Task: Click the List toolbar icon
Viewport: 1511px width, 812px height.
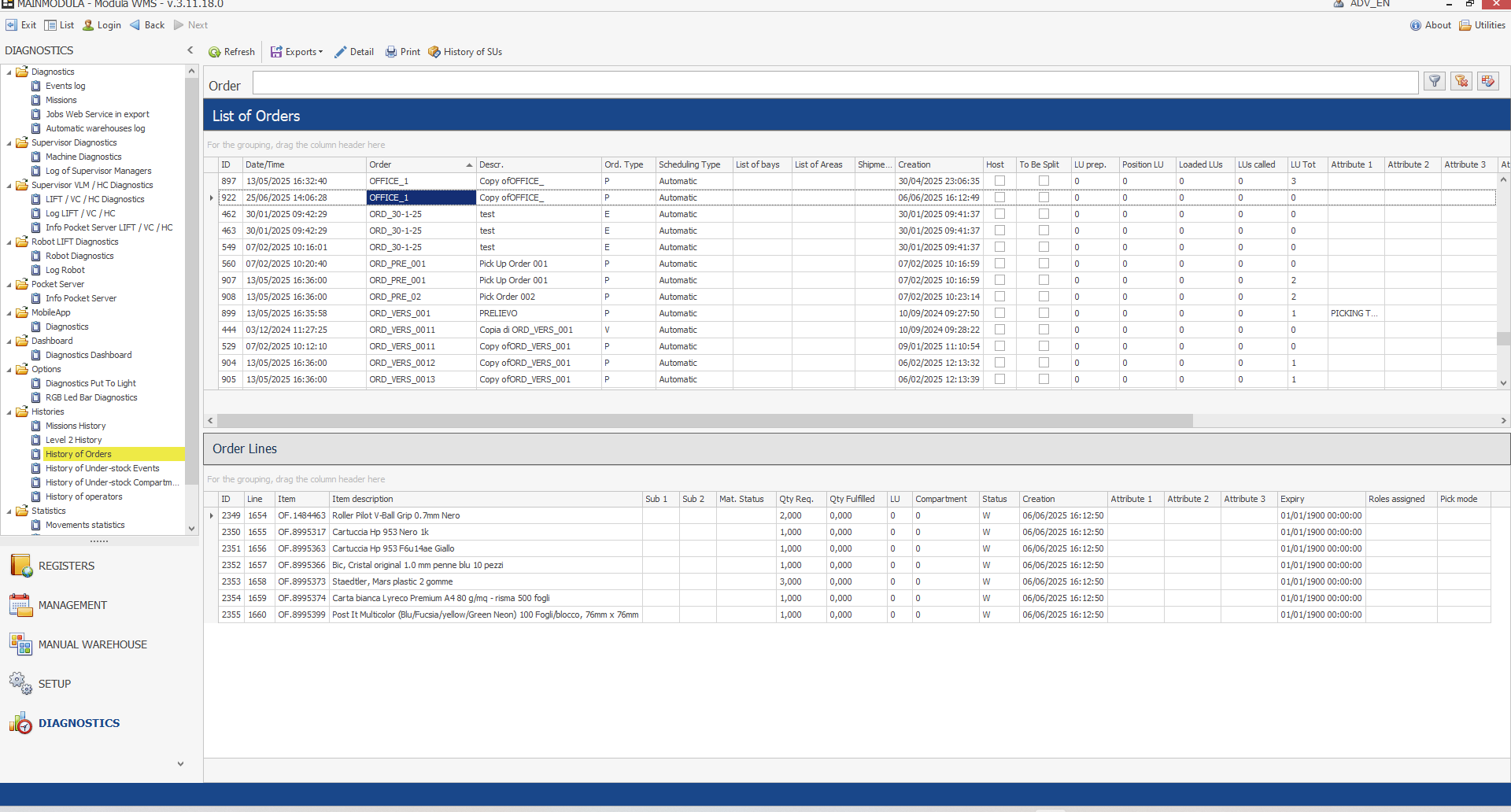Action: [50, 25]
